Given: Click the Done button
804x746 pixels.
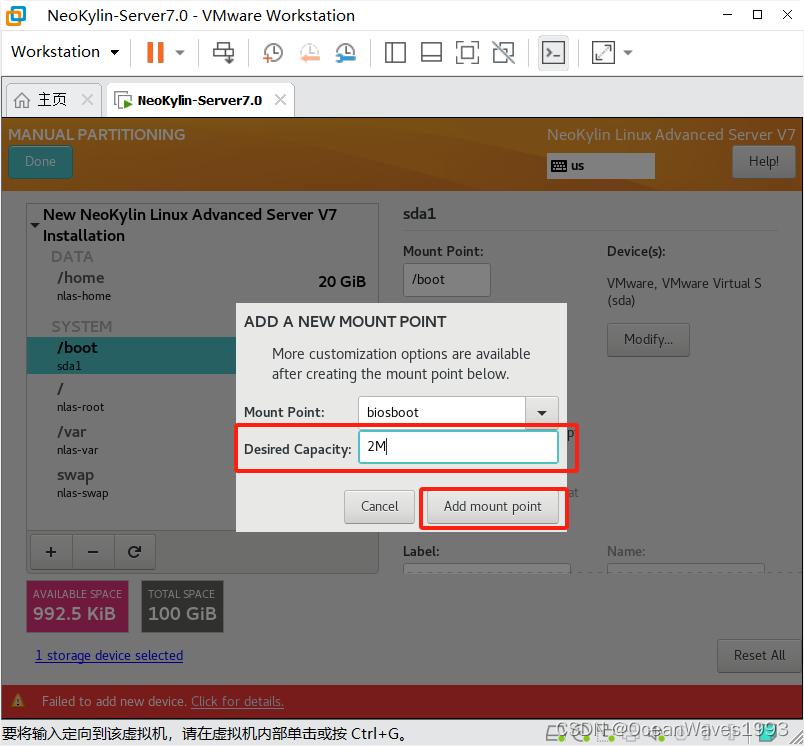Looking at the screenshot, I should pyautogui.click(x=41, y=162).
